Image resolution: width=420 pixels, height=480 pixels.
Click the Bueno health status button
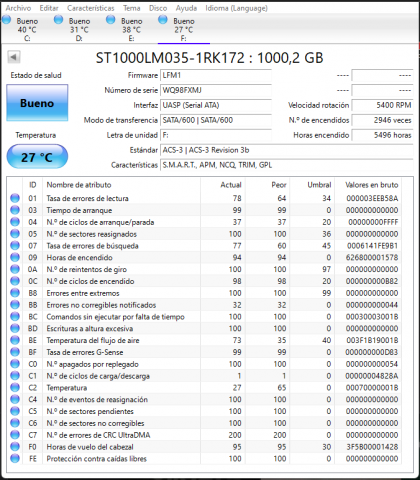37,103
